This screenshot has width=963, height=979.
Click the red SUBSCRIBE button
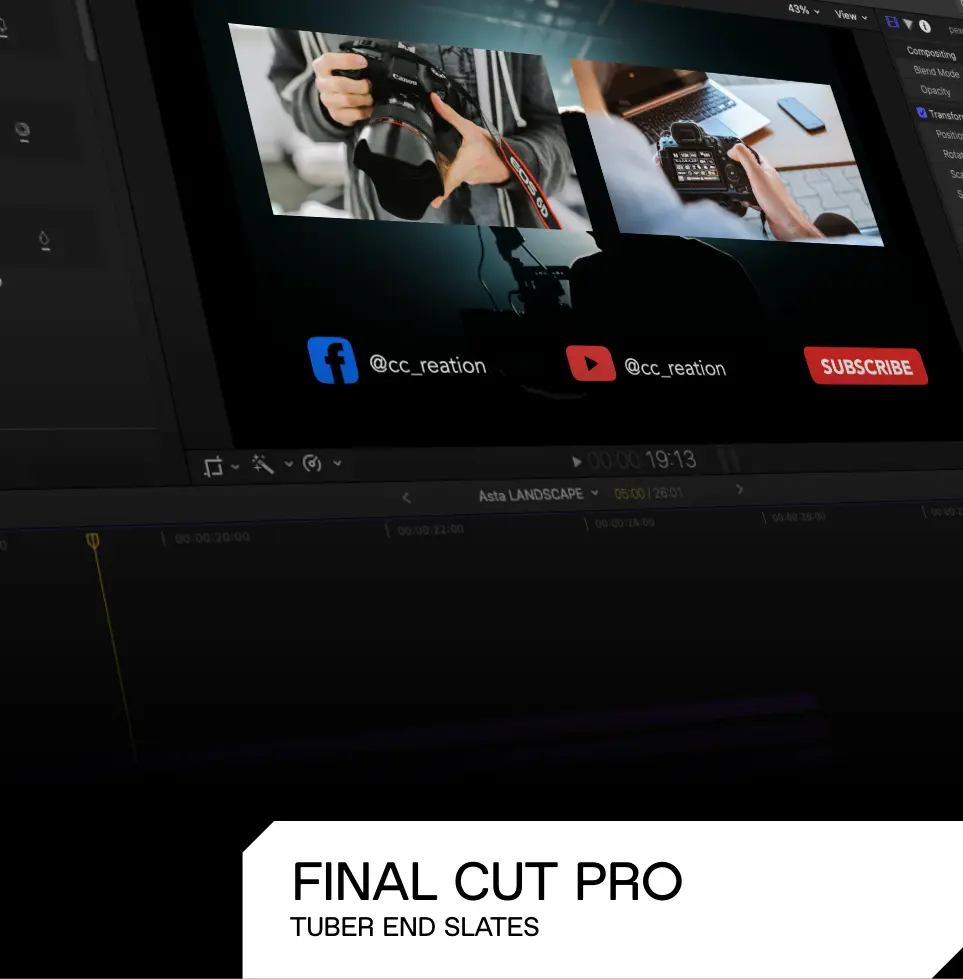(x=866, y=367)
